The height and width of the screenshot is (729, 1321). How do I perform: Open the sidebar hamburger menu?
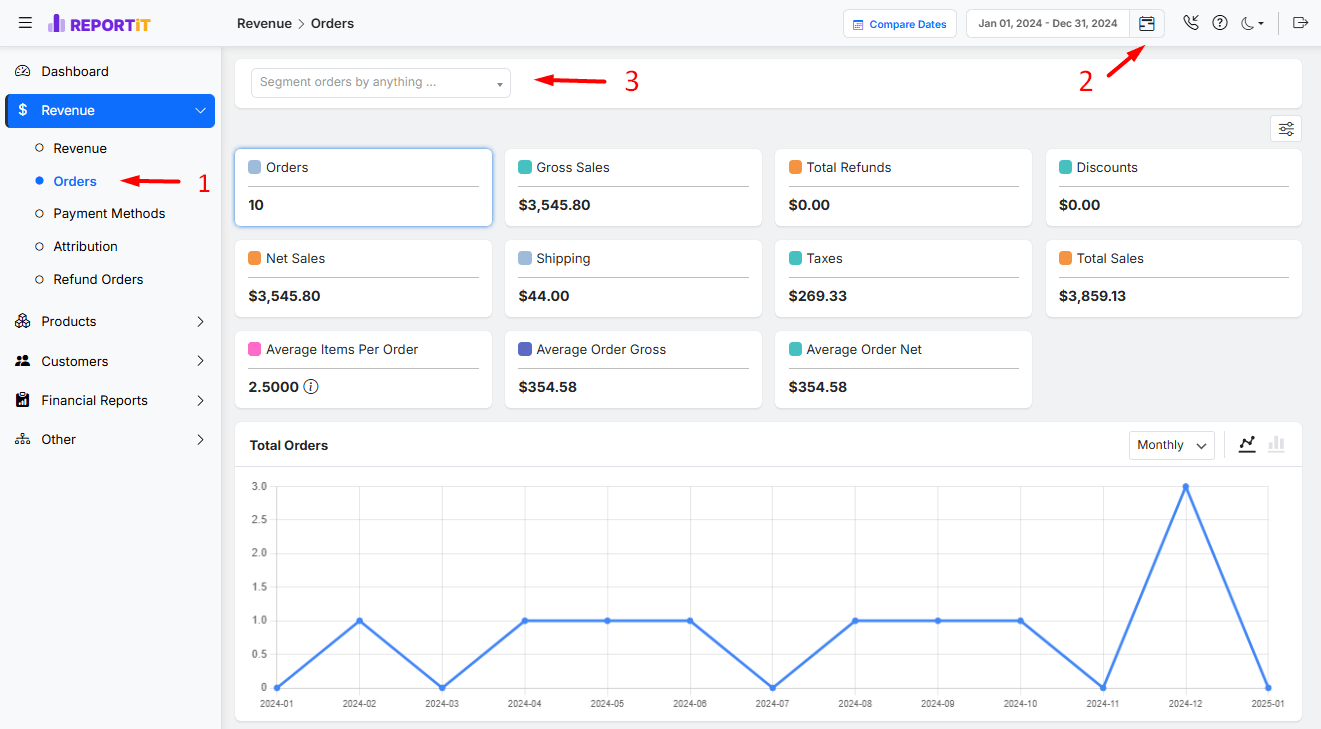[25, 22]
